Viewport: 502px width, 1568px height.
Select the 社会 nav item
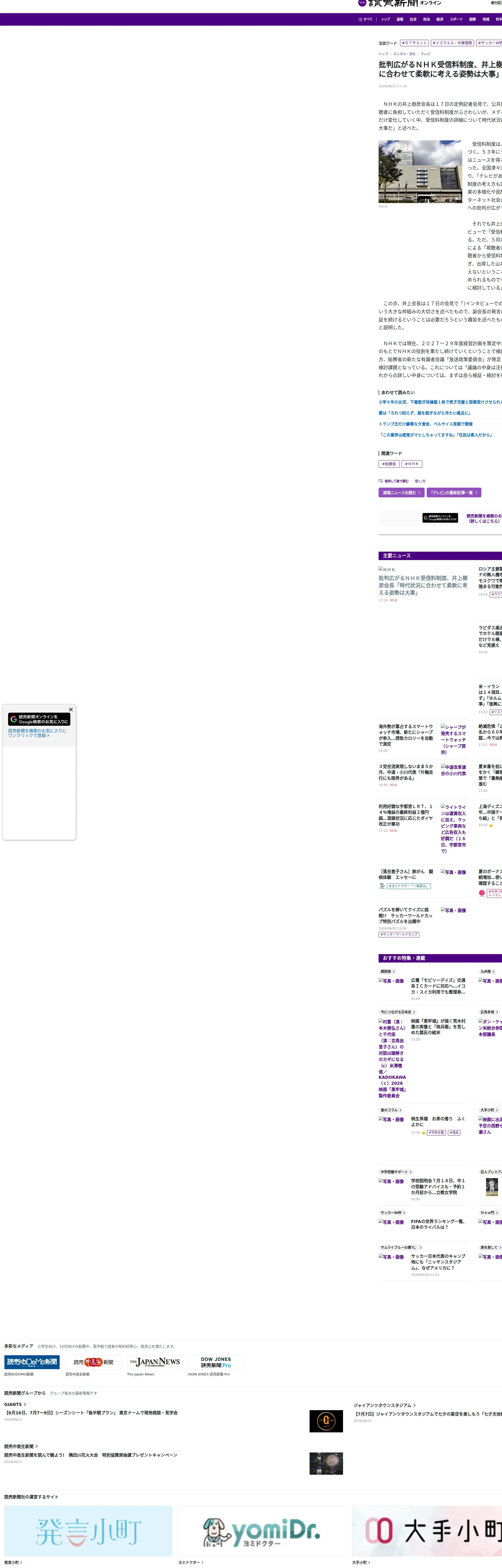pos(413,20)
